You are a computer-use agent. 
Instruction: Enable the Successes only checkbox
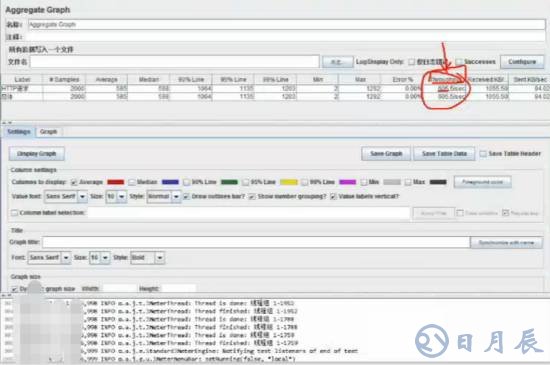[459, 62]
